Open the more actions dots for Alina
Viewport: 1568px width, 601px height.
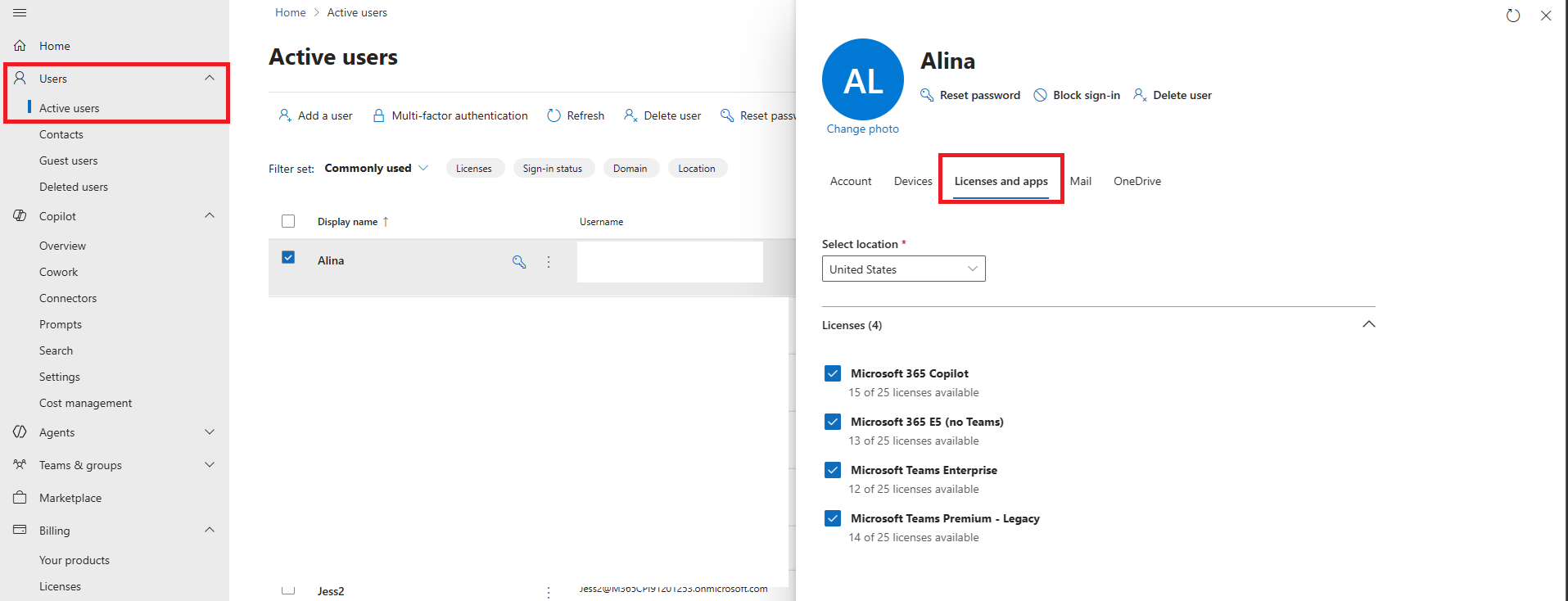[x=549, y=262]
